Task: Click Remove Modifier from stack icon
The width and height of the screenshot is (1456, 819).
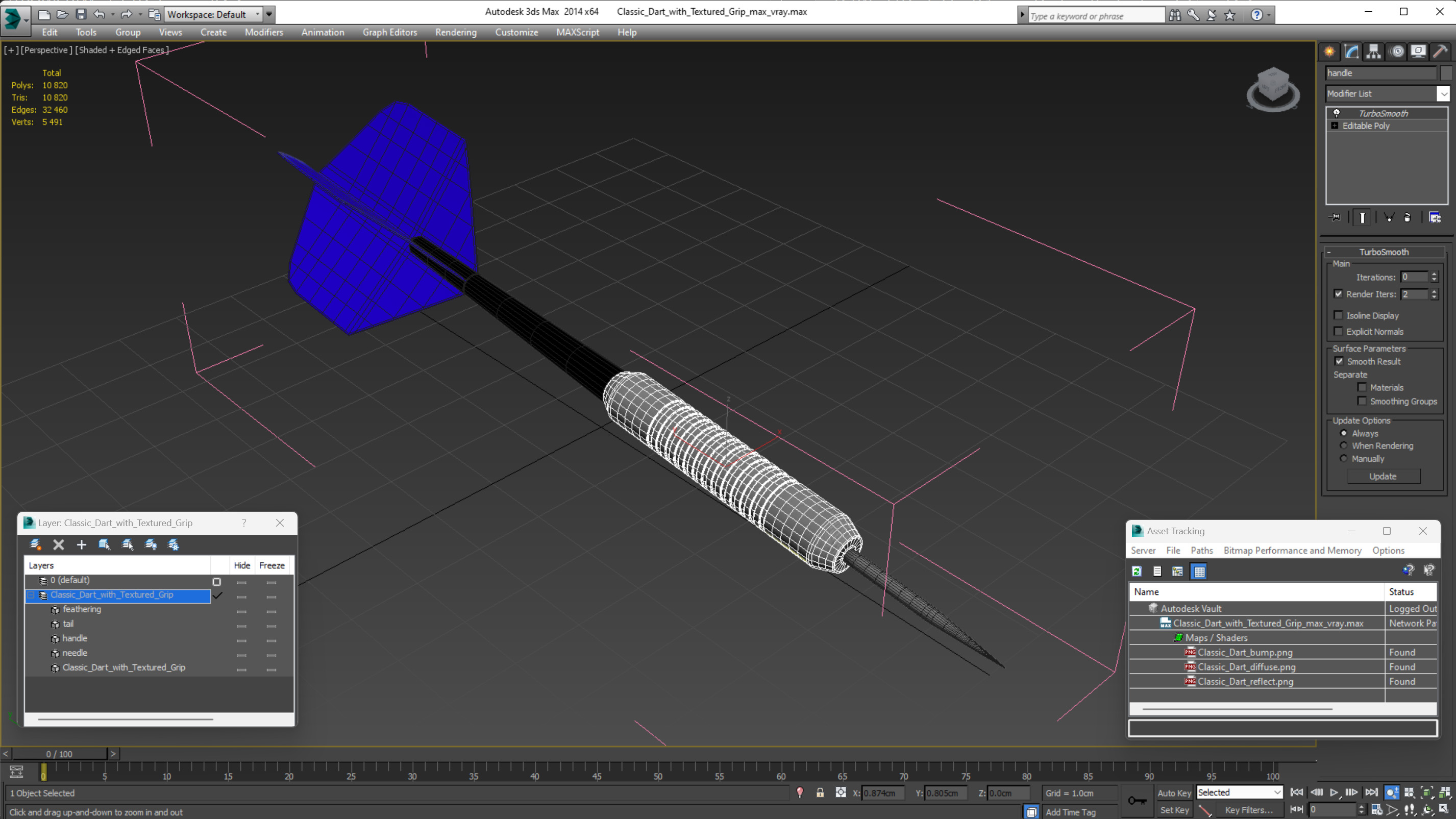Action: point(1408,217)
